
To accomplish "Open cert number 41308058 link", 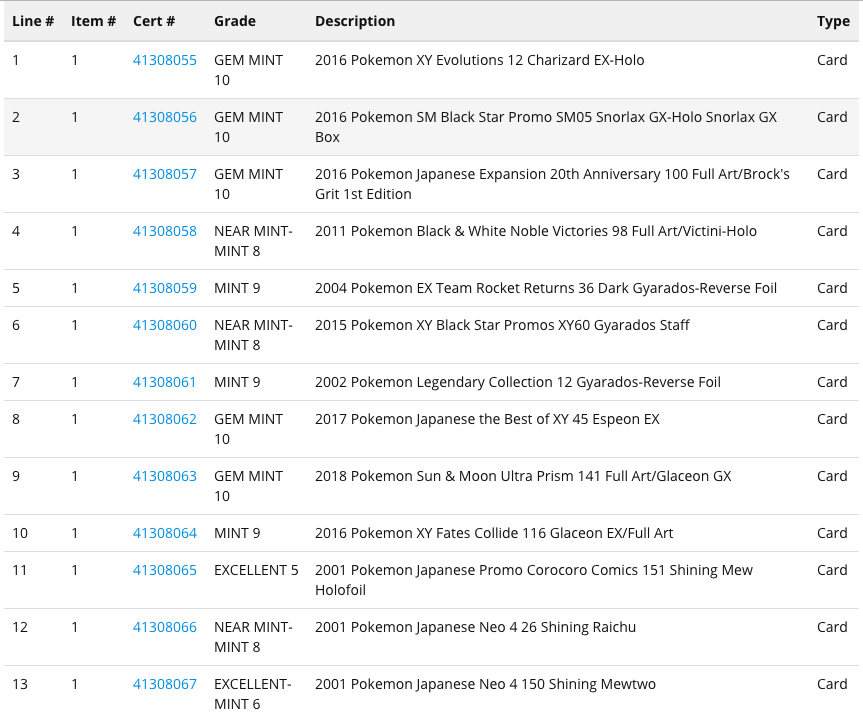I will 165,231.
